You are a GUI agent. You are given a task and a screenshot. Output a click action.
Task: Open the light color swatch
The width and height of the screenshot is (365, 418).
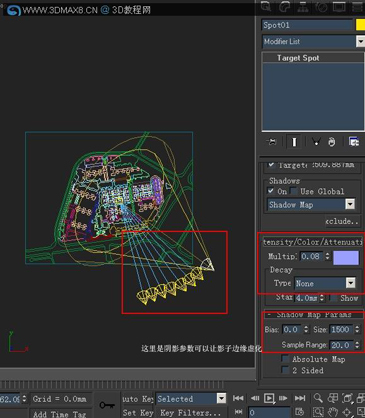(x=346, y=258)
